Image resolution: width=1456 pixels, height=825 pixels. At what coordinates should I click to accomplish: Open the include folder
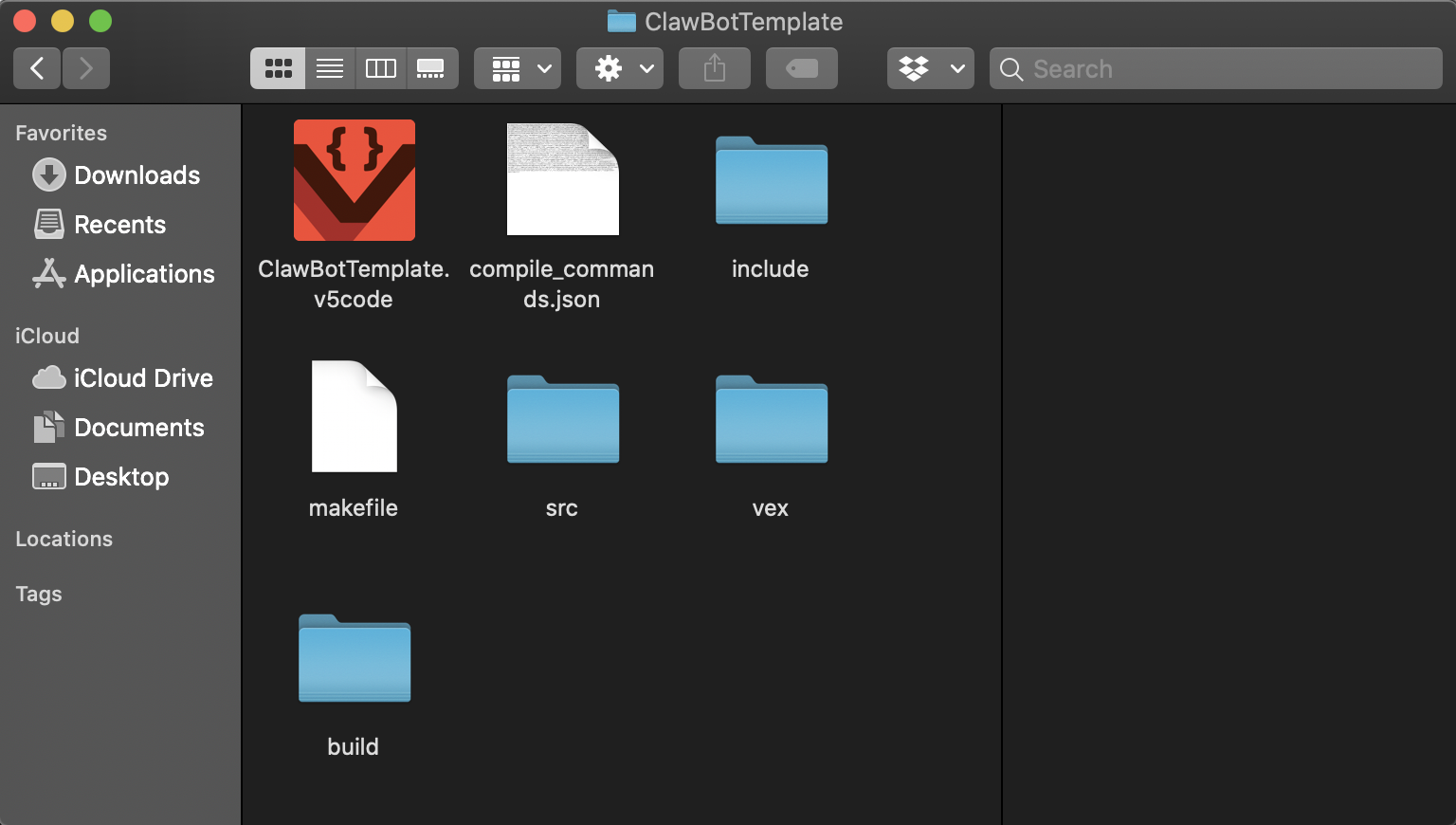771,180
